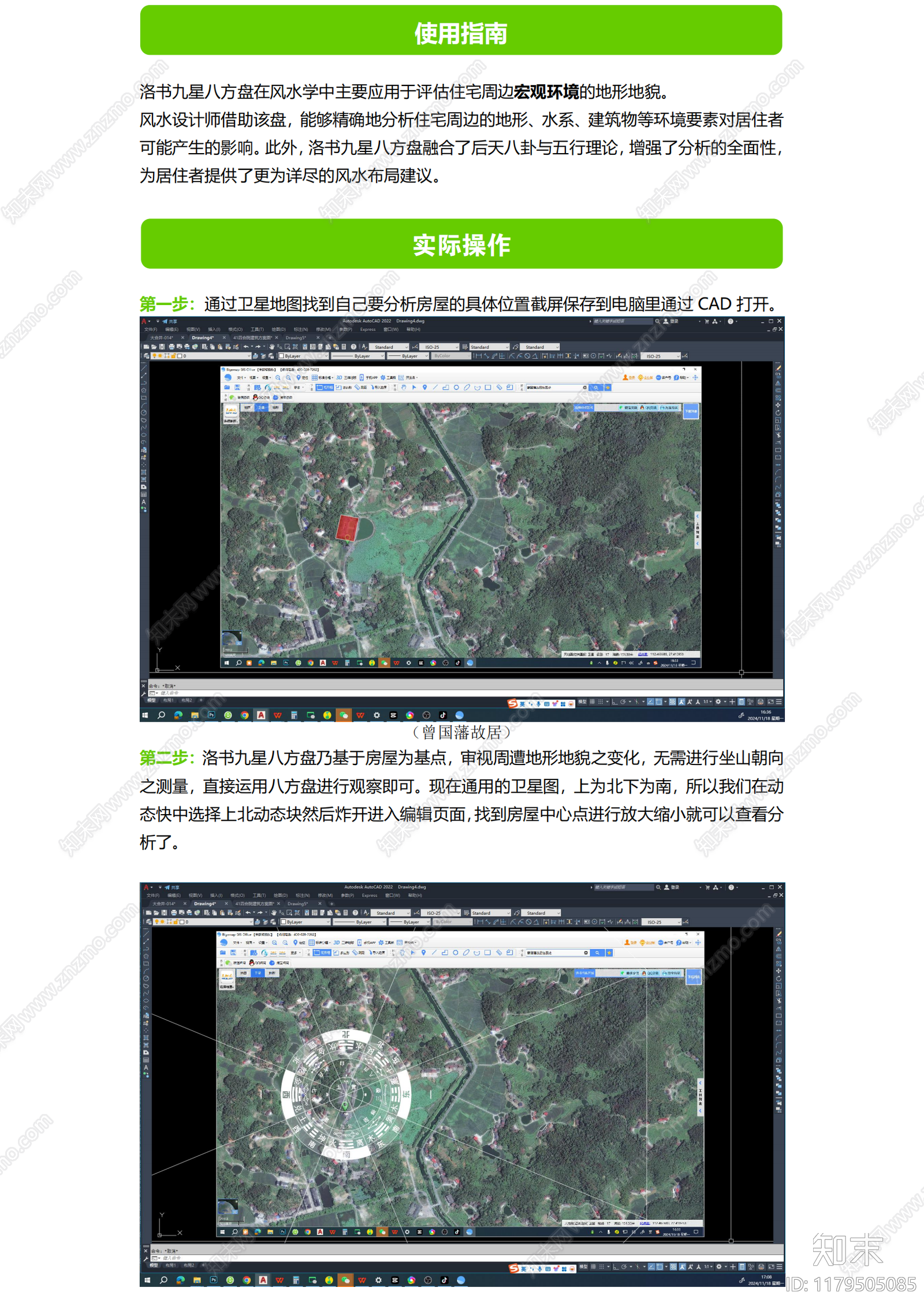Click customization menu icon in step-one status bar
This screenshot has height=1307, width=924.
pyautogui.click(x=779, y=701)
